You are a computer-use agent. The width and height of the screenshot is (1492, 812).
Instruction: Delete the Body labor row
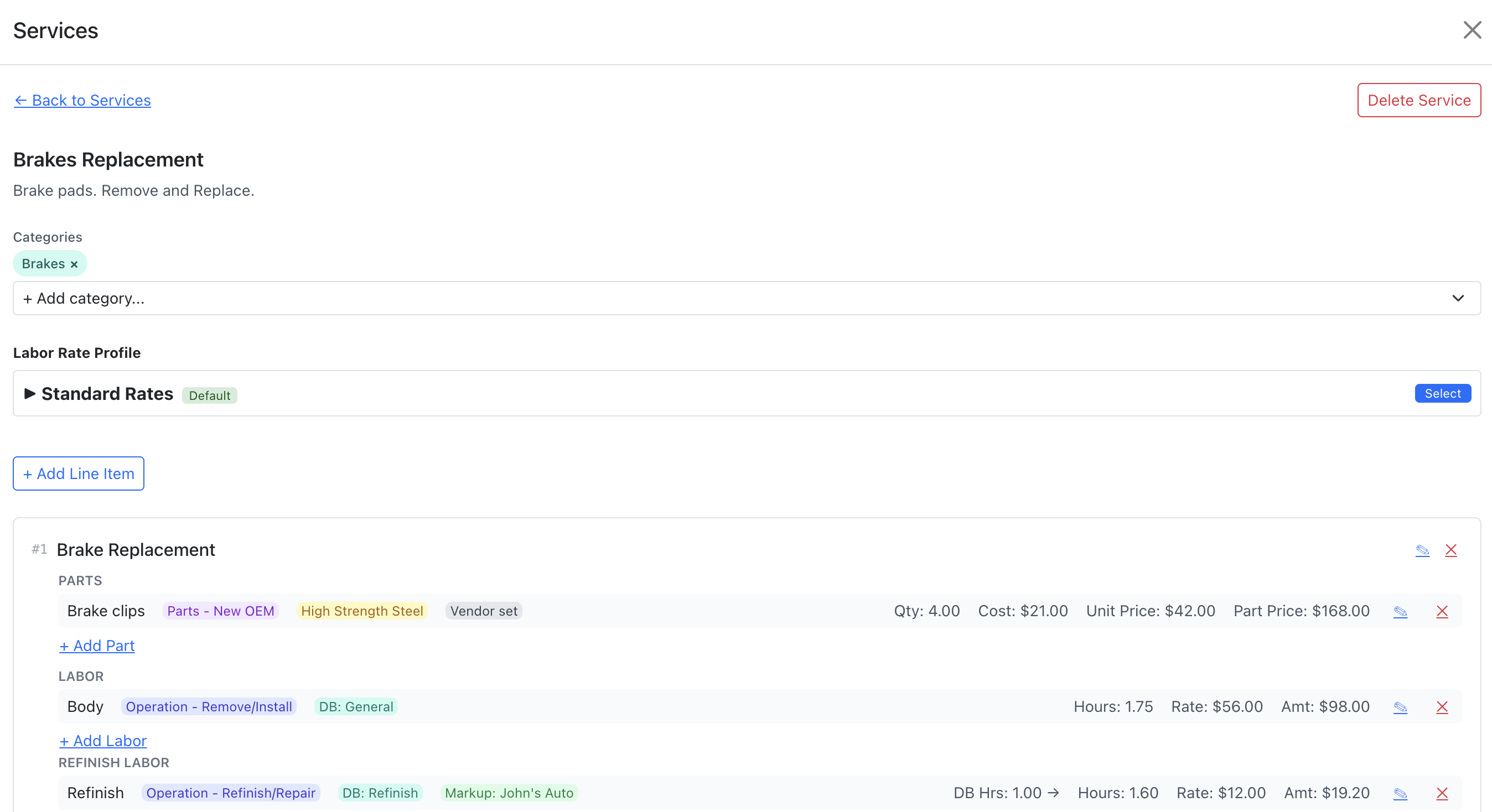[1442, 707]
